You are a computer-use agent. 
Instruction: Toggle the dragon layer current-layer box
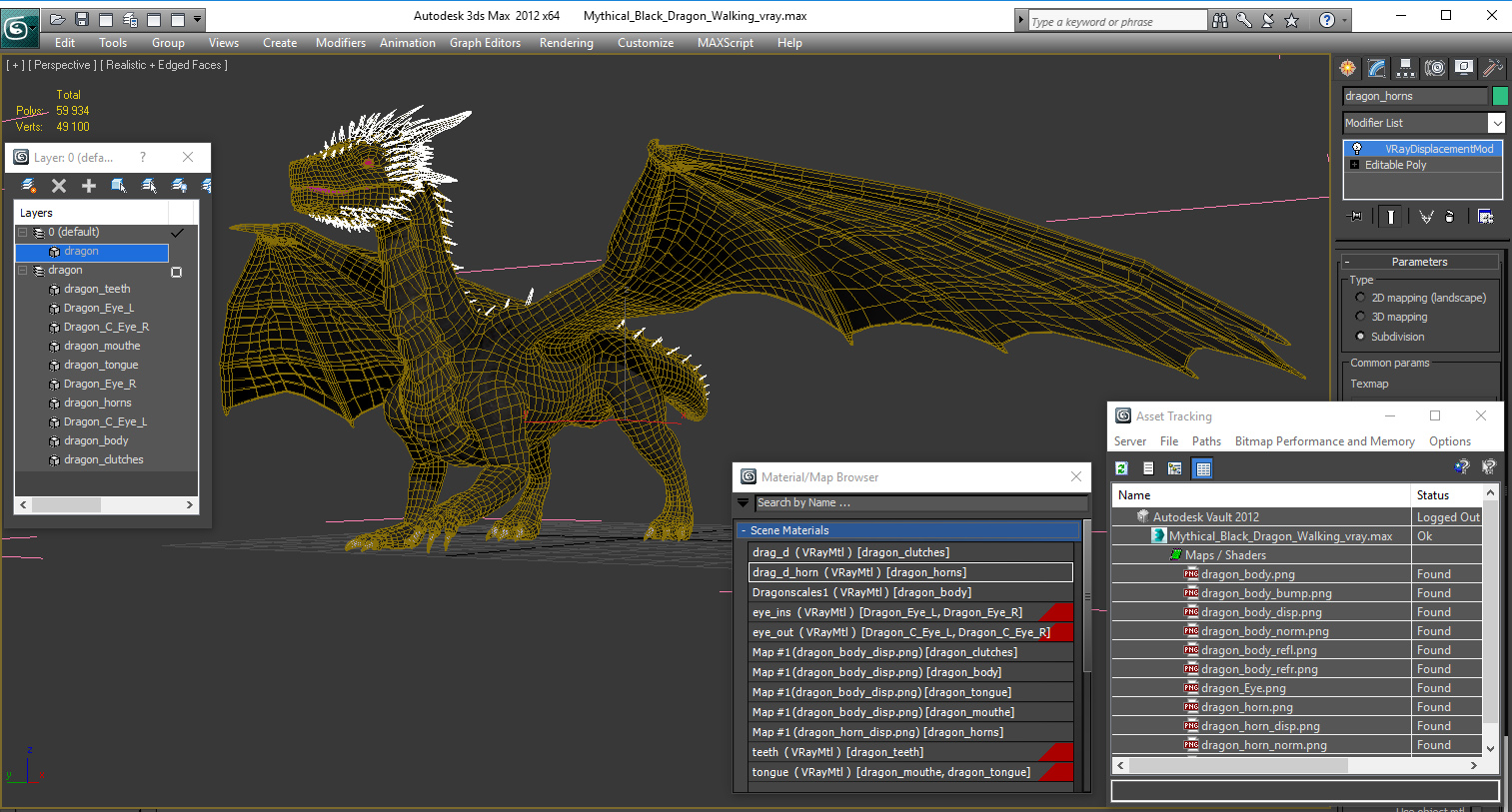point(177,272)
